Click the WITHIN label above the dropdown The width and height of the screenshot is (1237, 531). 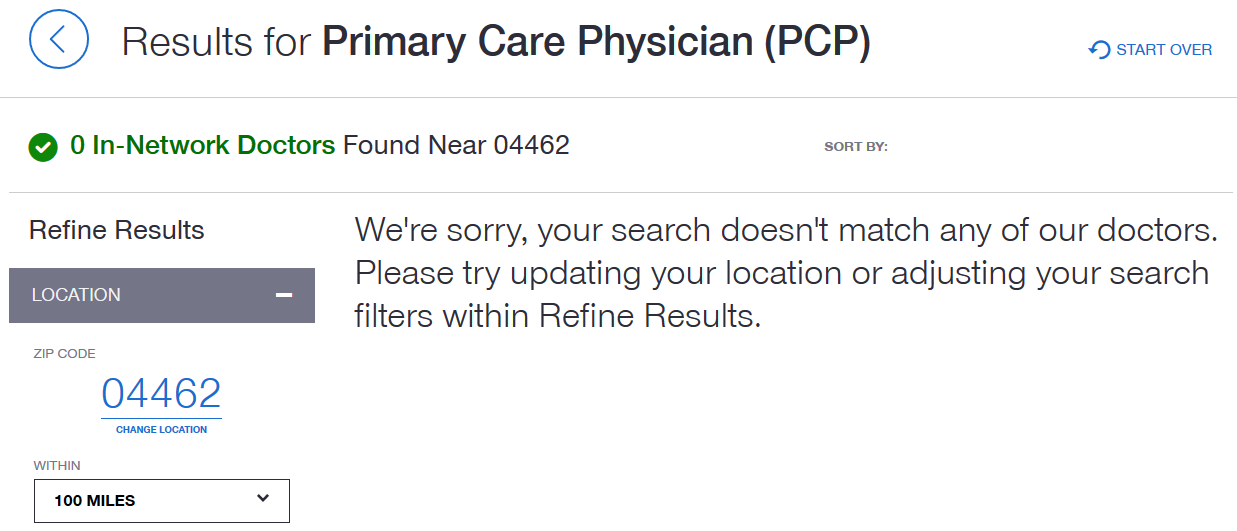pyautogui.click(x=57, y=466)
